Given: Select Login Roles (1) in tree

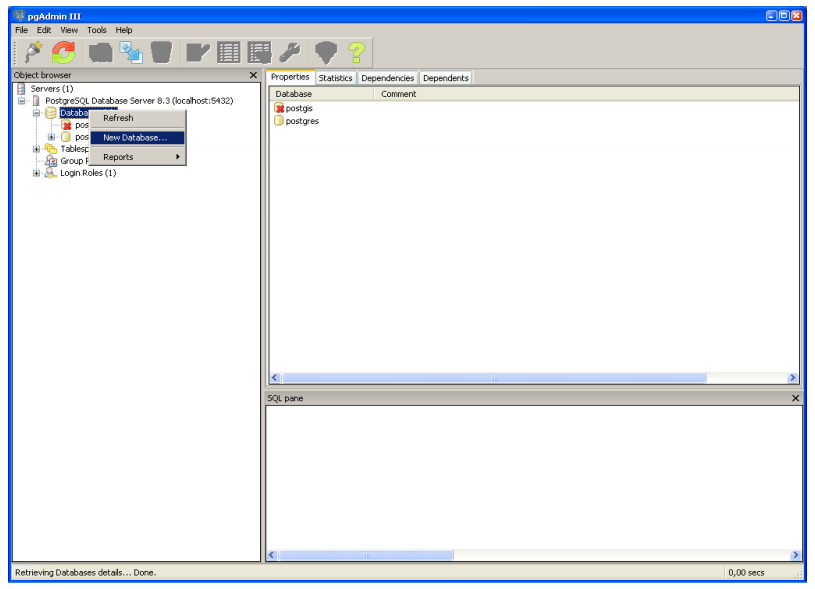Looking at the screenshot, I should [x=88, y=173].
